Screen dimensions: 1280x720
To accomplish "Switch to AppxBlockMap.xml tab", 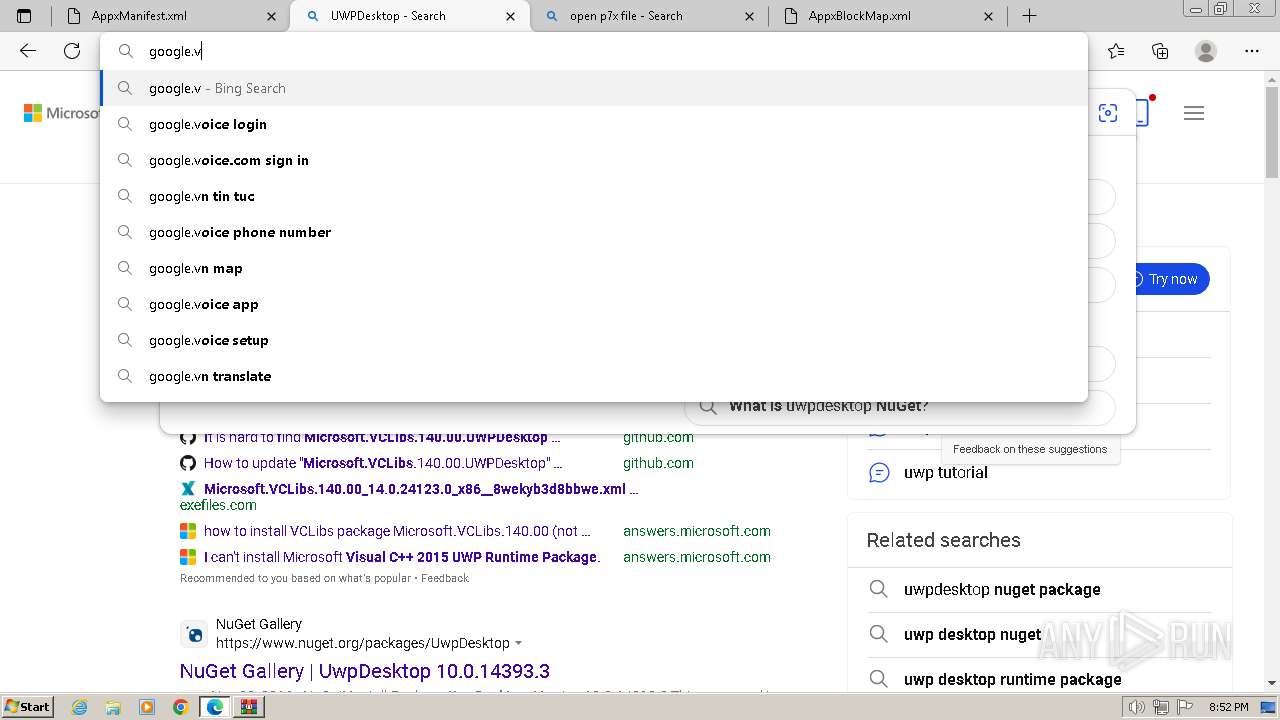I will pos(887,16).
